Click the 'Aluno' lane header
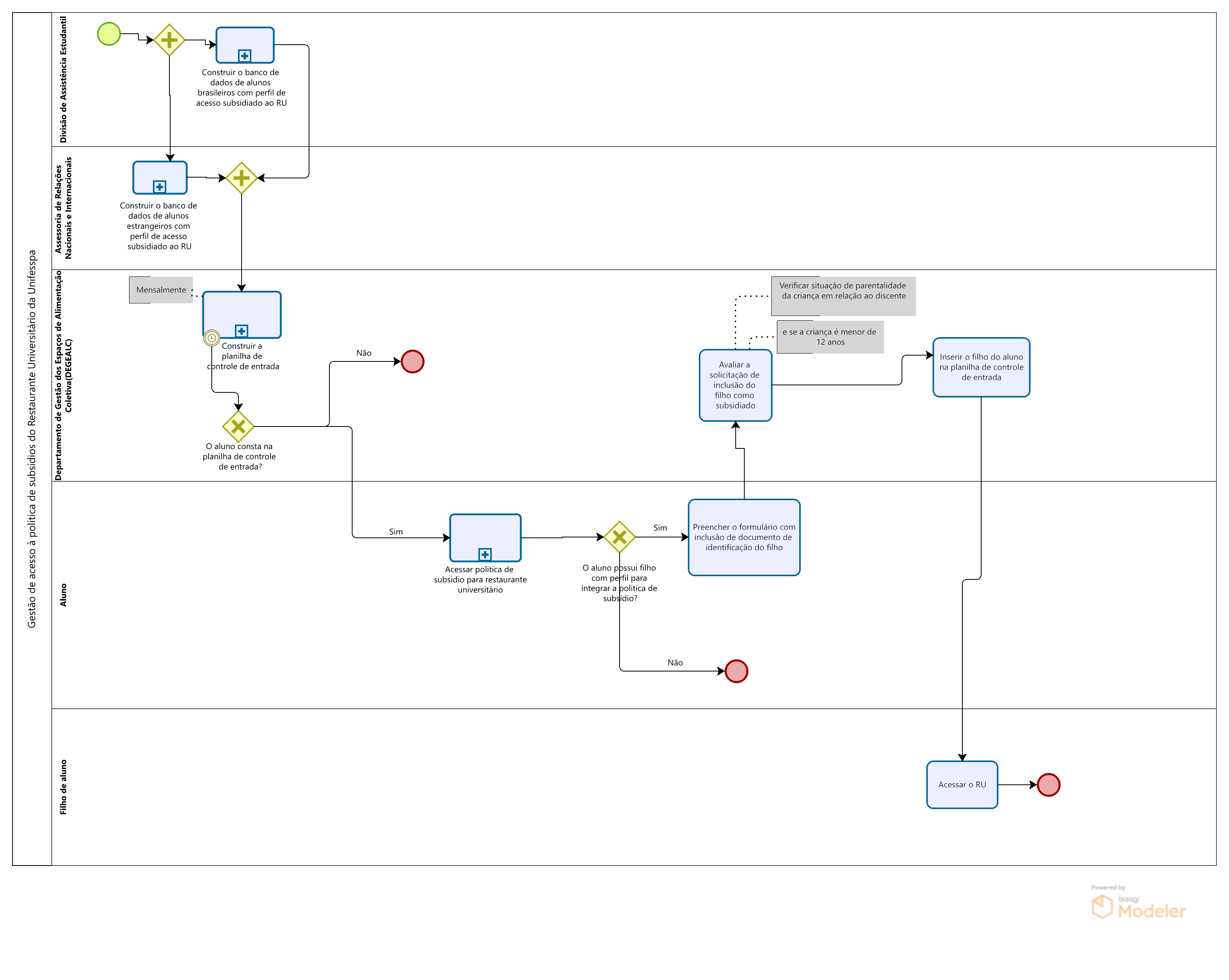Image resolution: width=1229 pixels, height=980 pixels. [63, 595]
